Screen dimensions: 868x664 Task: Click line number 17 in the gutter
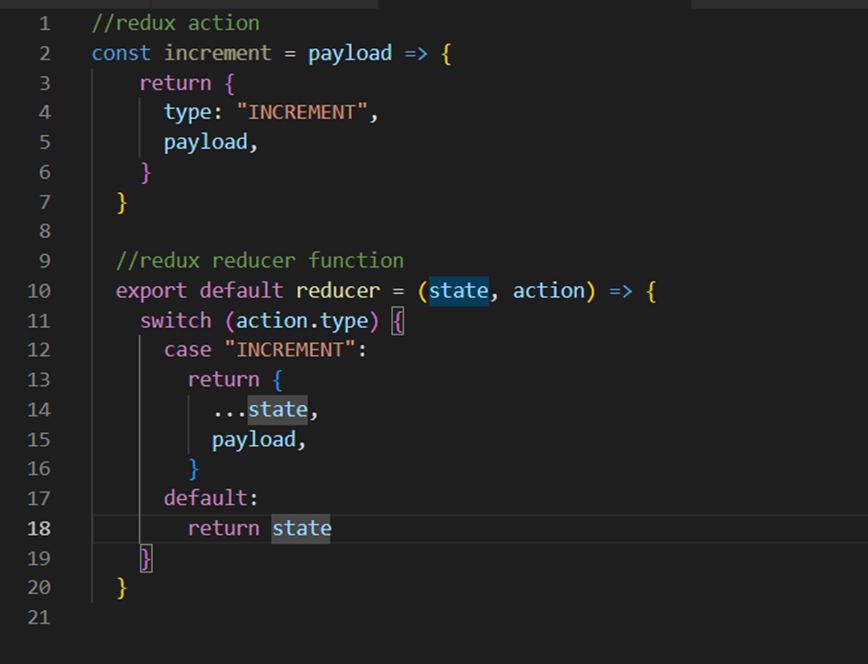(39, 499)
